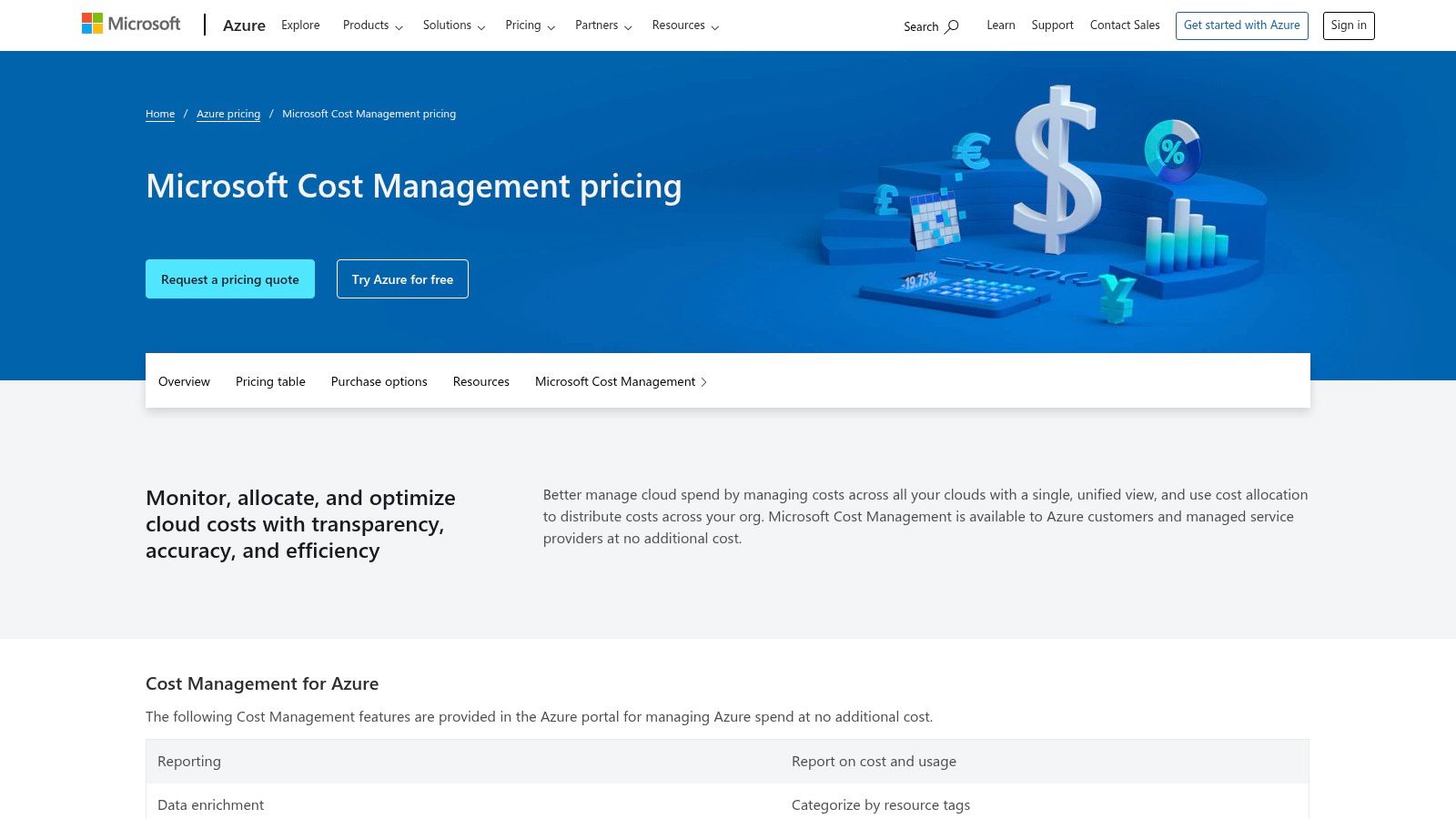The width and height of the screenshot is (1456, 819).
Task: Click Request a pricing quote
Action: [229, 278]
